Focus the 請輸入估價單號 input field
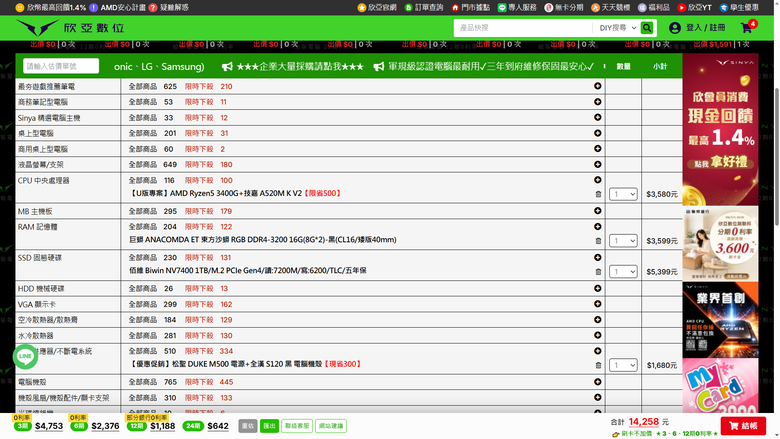This screenshot has width=780, height=439. 61,66
